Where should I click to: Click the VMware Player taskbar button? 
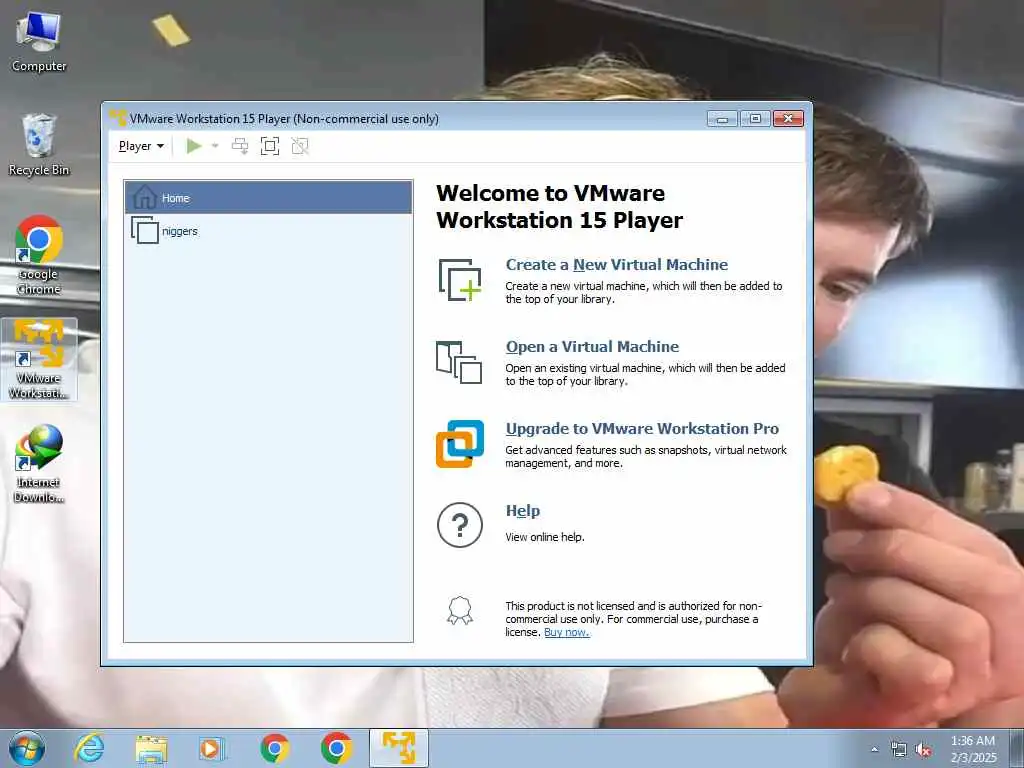pyautogui.click(x=399, y=748)
